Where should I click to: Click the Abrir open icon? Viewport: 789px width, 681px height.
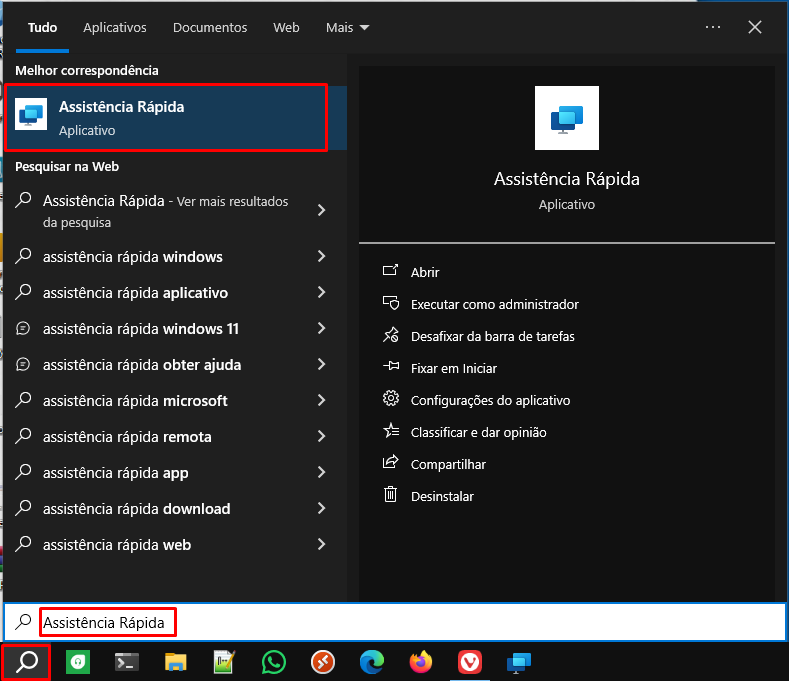click(x=390, y=271)
